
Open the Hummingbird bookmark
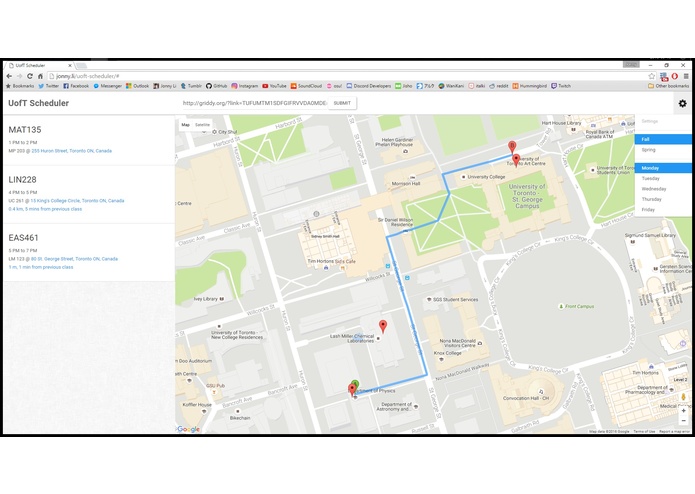529,86
